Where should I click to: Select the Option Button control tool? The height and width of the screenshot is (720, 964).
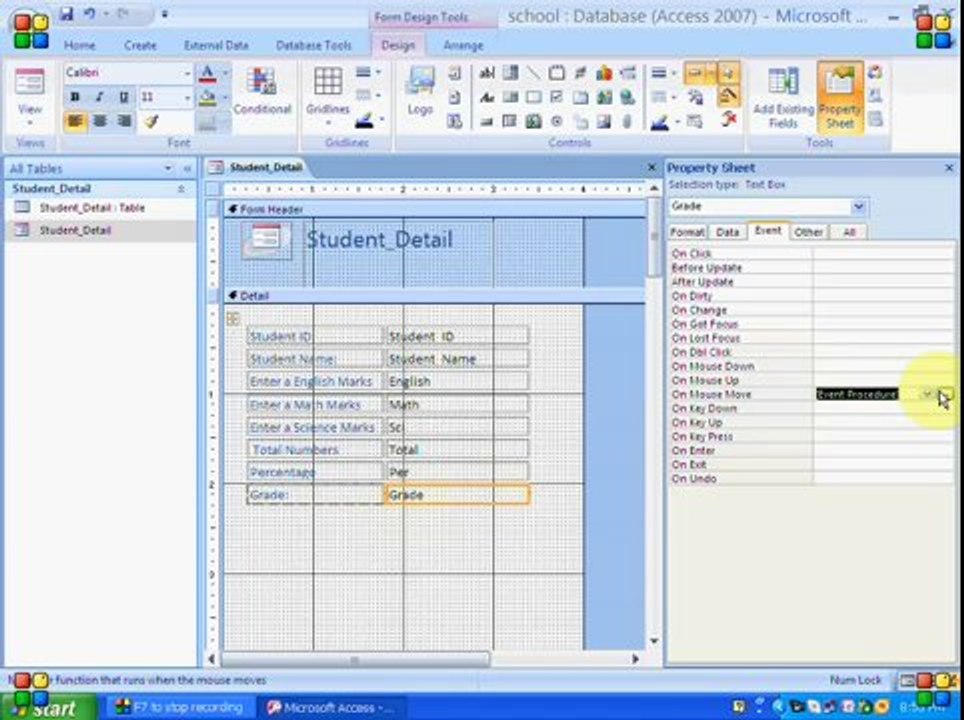(556, 121)
